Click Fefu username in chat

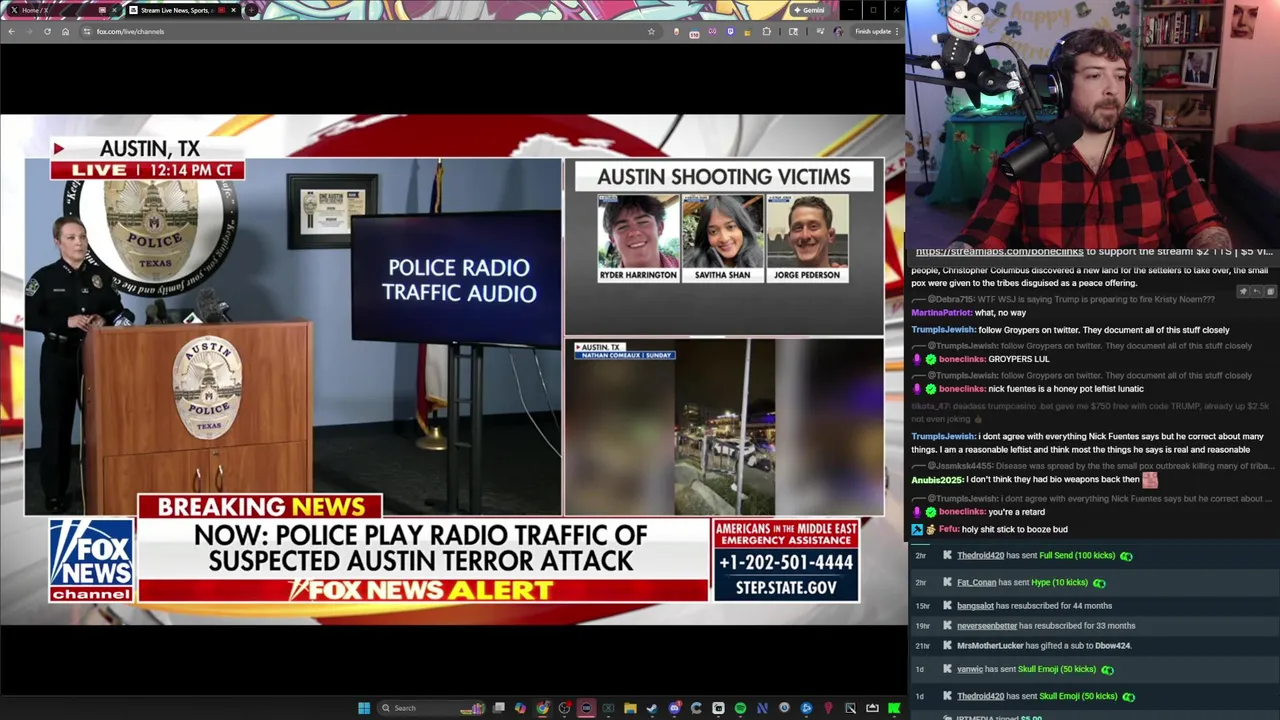(948, 529)
